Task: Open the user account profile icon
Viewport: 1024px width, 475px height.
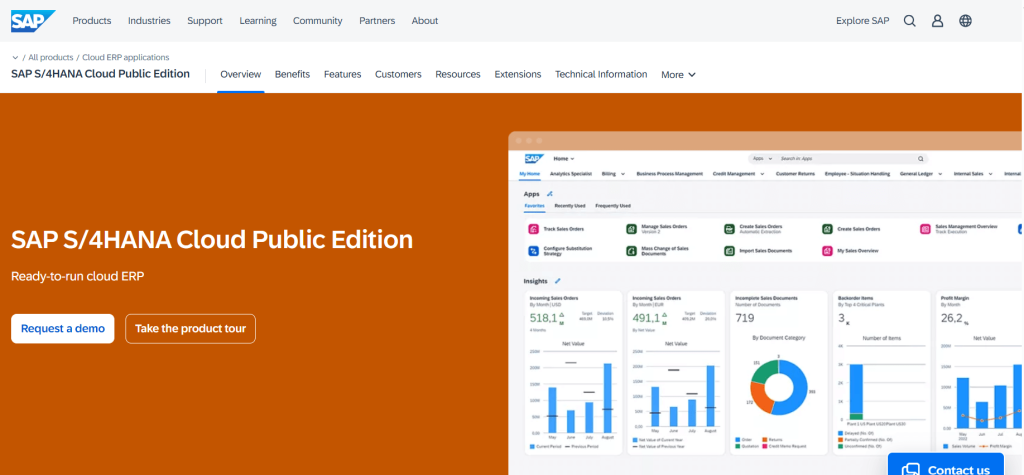Action: 938,21
